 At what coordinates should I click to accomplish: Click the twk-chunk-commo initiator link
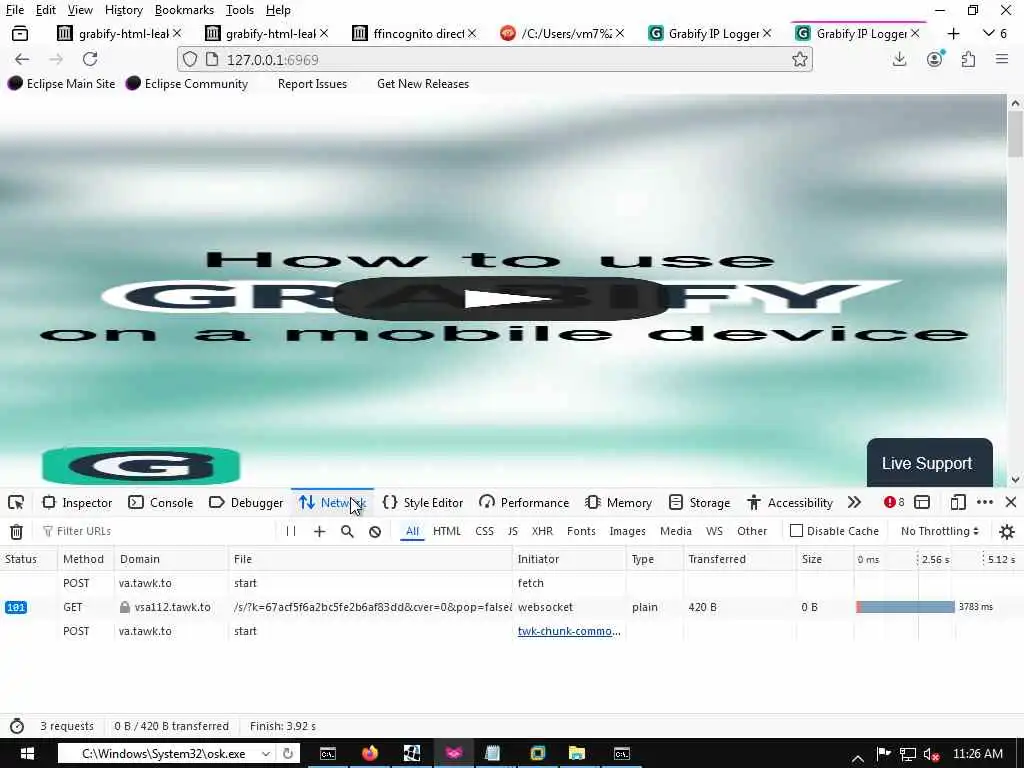click(x=569, y=631)
